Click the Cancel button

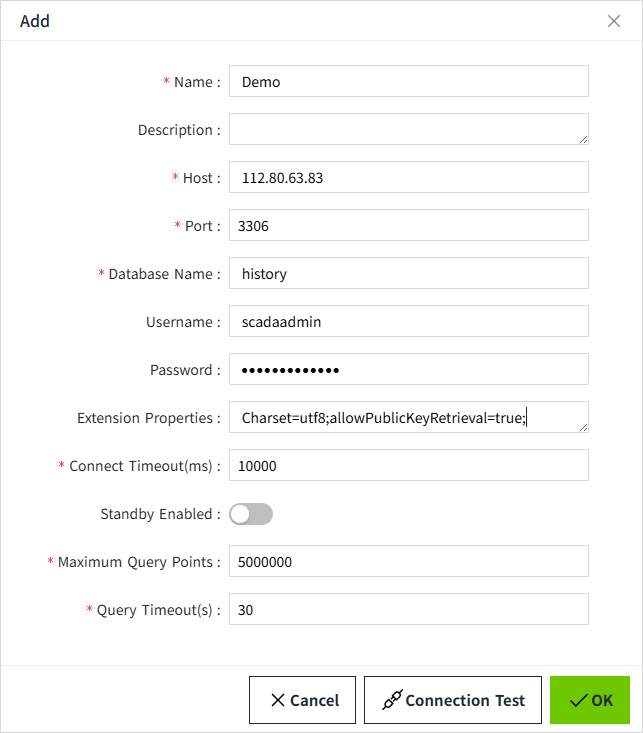(x=304, y=700)
